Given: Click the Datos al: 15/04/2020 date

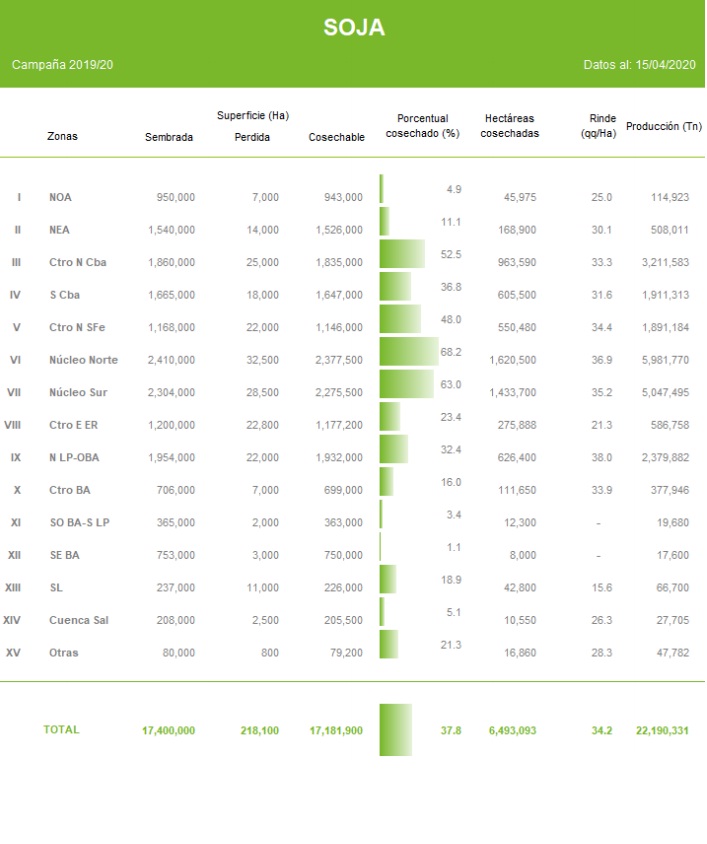Looking at the screenshot, I should (x=639, y=65).
